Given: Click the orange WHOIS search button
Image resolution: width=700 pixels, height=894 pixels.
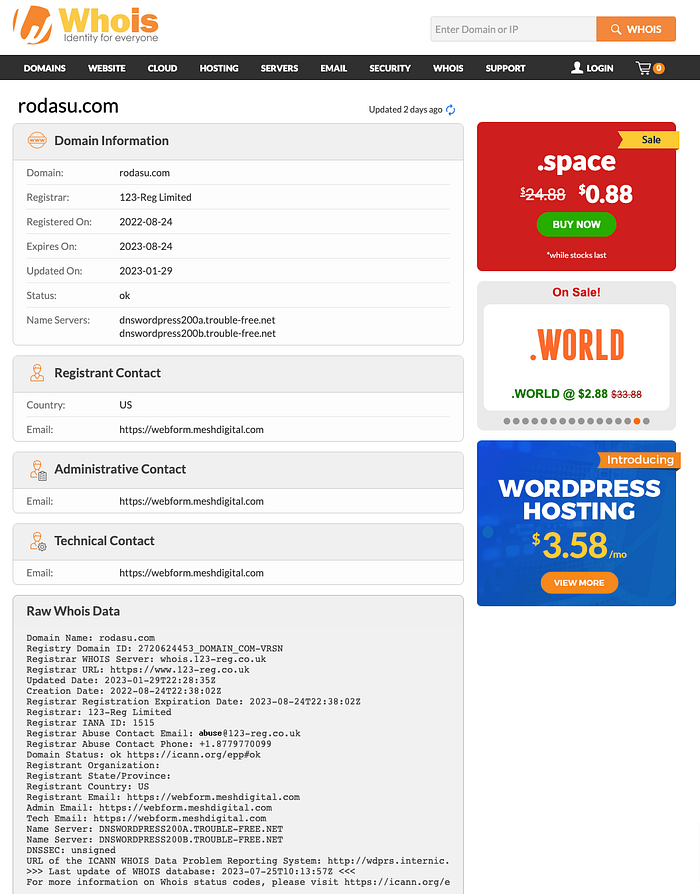Looking at the screenshot, I should coord(636,29).
